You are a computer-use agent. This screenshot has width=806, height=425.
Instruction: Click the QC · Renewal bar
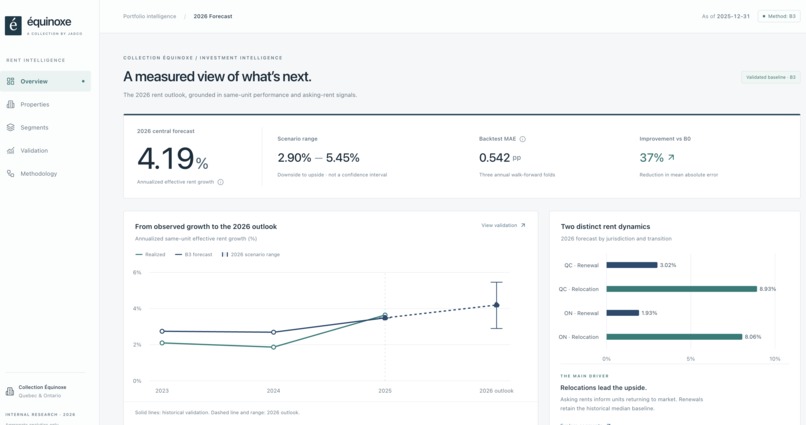[x=632, y=265]
